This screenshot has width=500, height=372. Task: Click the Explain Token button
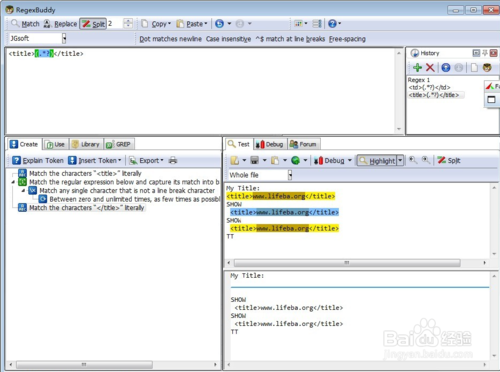38,161
